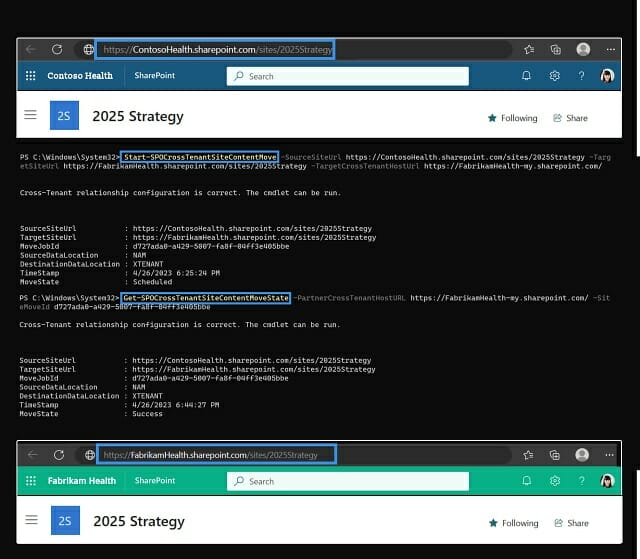This screenshot has width=640, height=559.
Task: Click the Search box in Contoso Health
Action: 348,76
